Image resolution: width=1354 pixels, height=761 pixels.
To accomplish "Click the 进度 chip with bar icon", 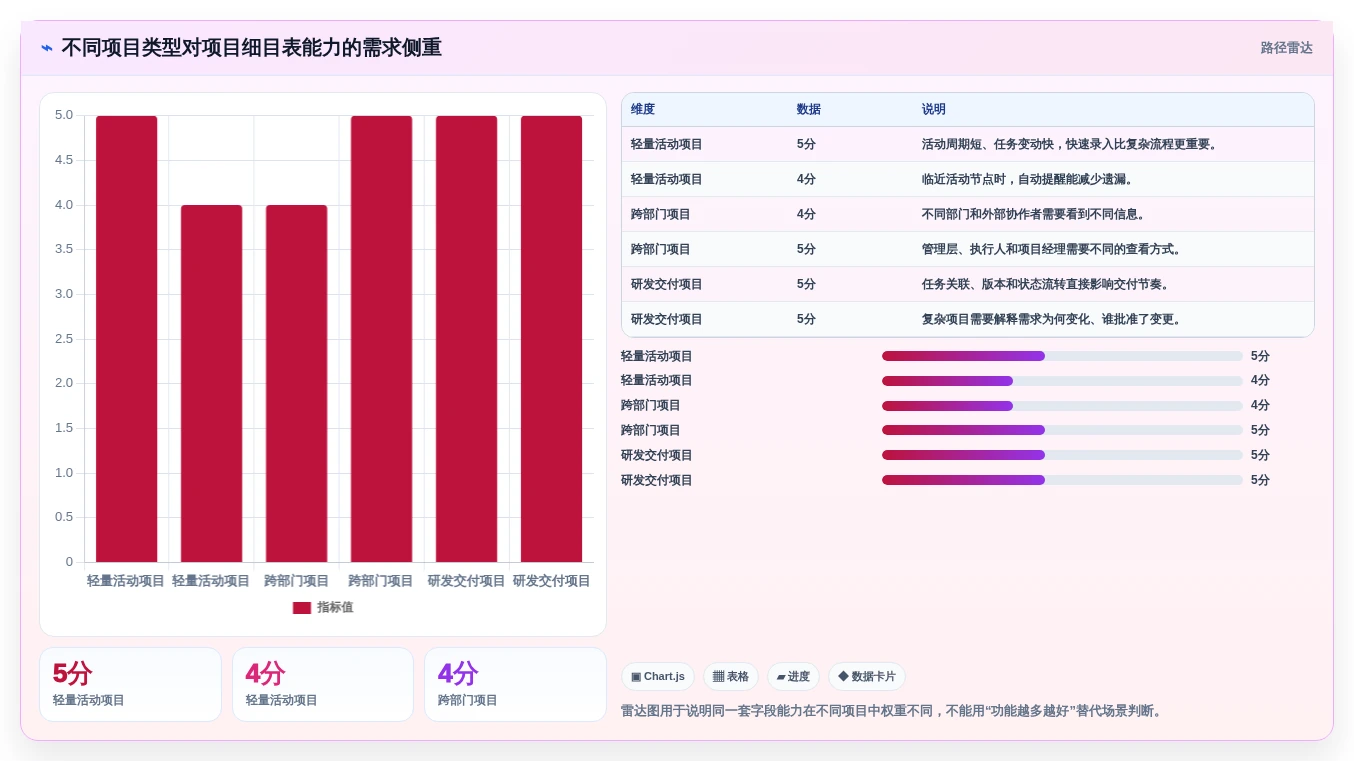I will tap(793, 677).
